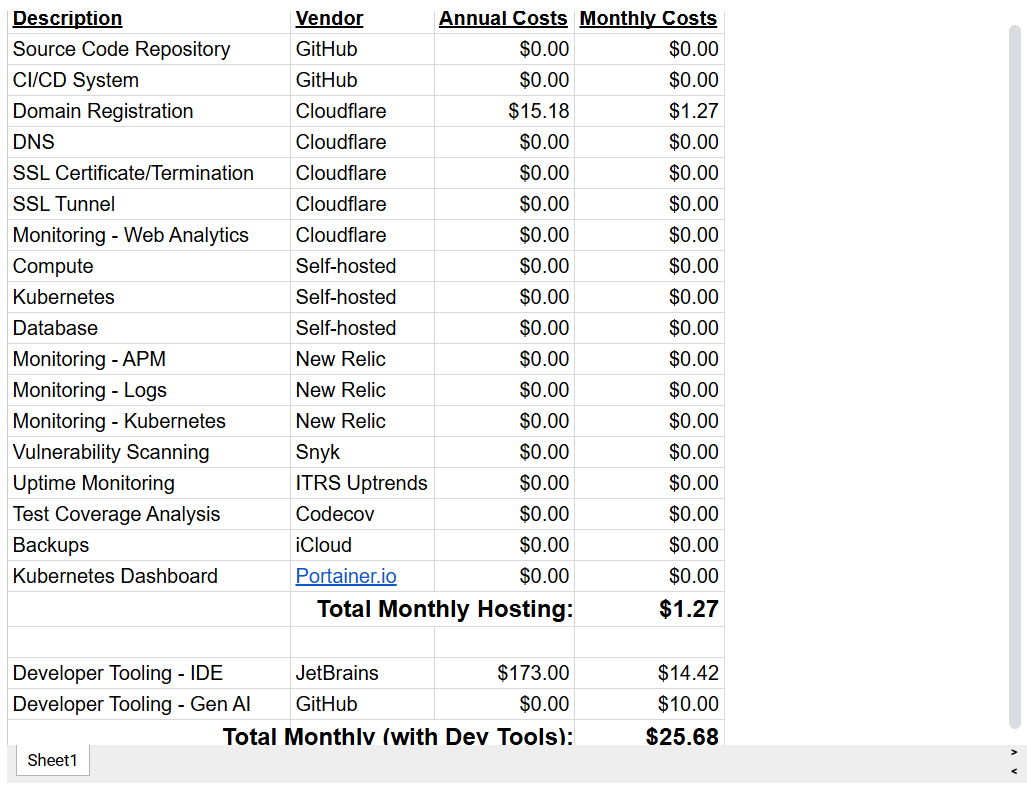
Task: Select the Domain Registration cell
Action: 149,111
